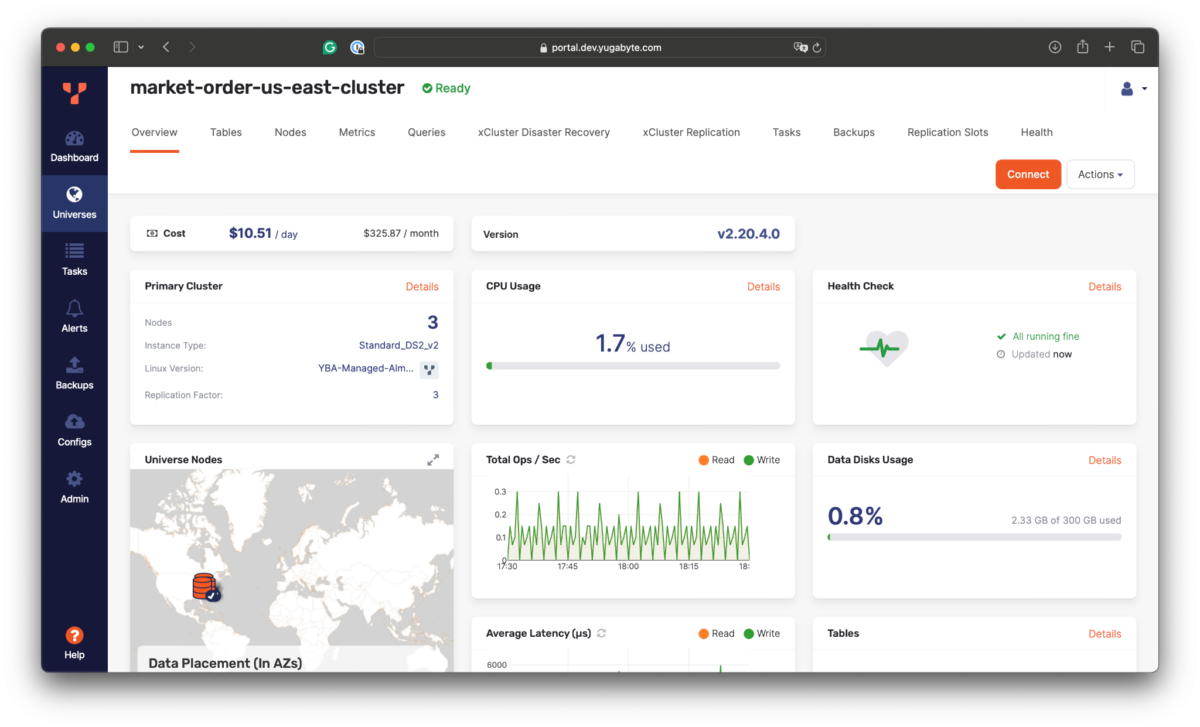Click the Linux version upgrade icon
The image size is (1200, 727).
tap(429, 369)
